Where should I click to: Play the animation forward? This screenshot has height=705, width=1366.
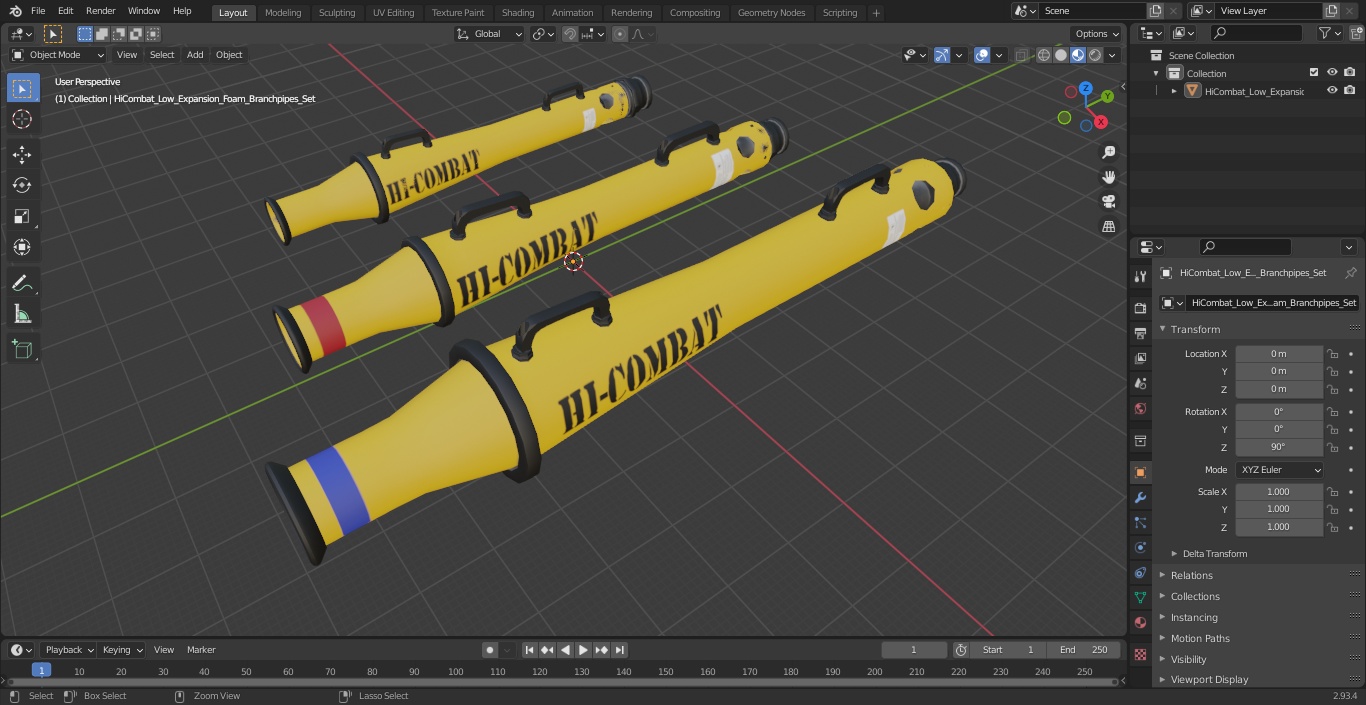point(583,650)
